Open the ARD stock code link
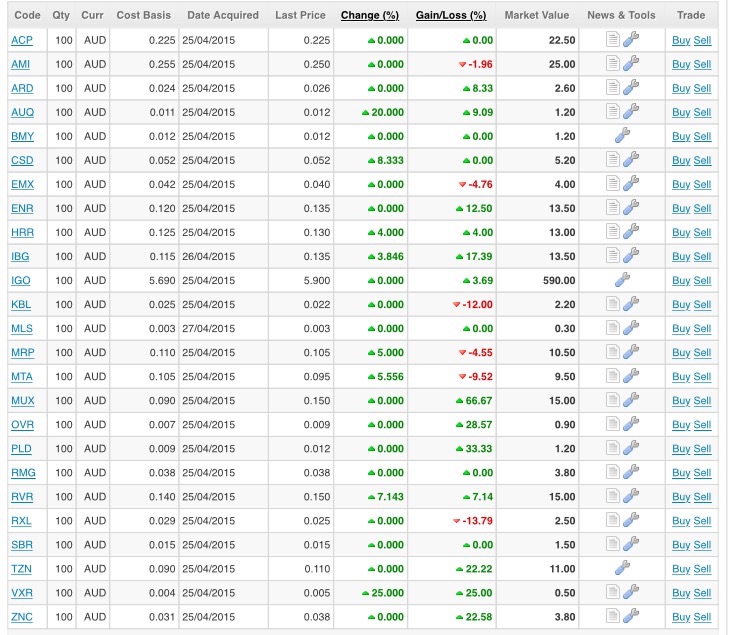The height and width of the screenshot is (635, 730). point(22,88)
